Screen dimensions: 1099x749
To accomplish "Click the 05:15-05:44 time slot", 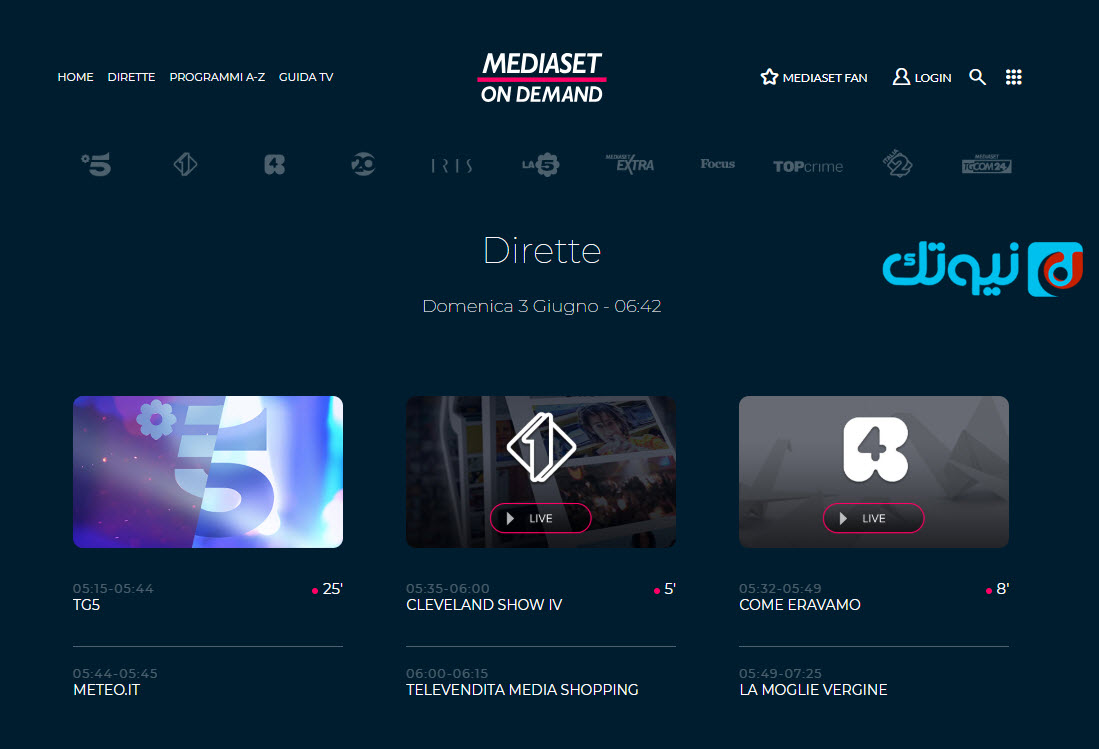I will (x=114, y=589).
